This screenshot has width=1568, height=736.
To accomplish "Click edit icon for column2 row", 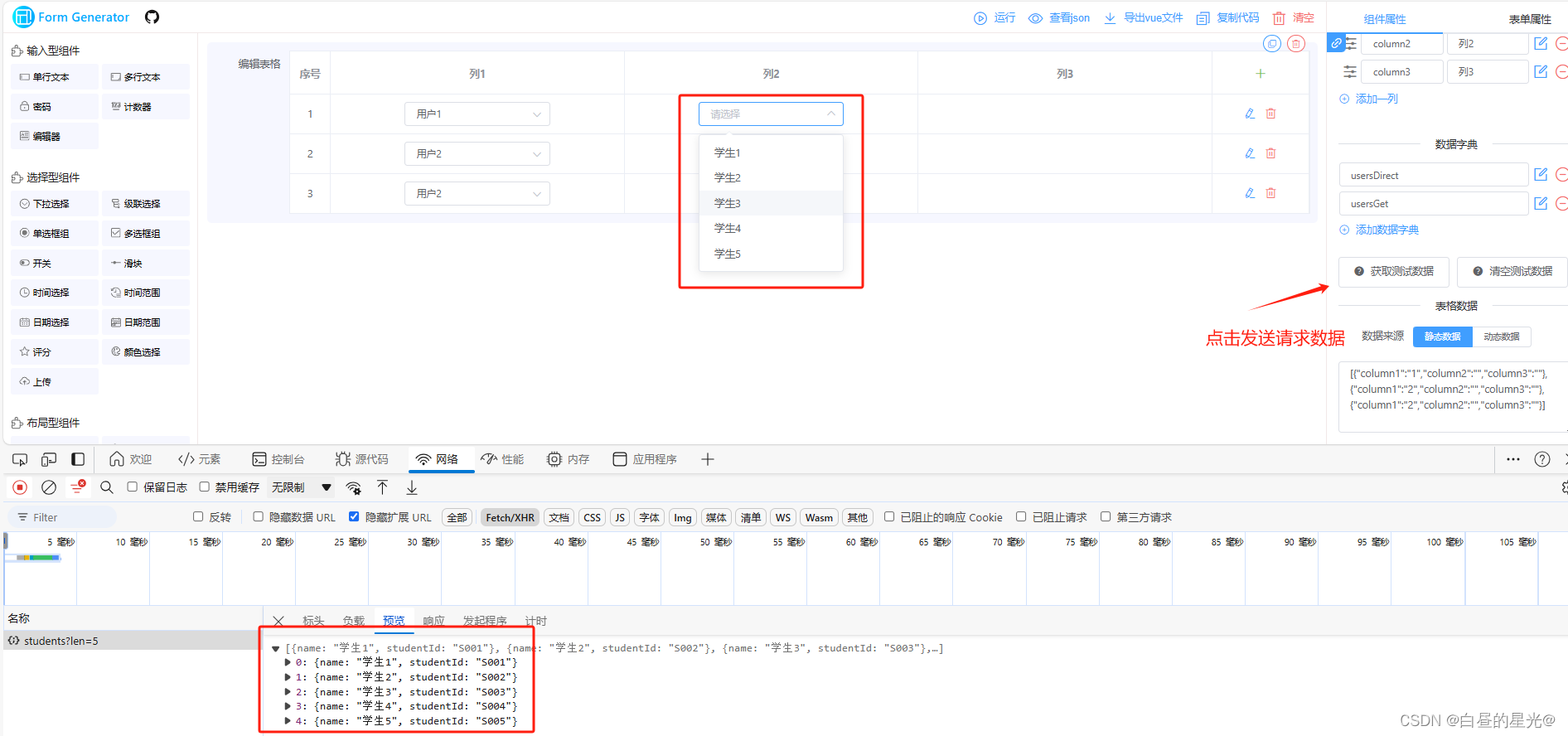I will 1541,43.
